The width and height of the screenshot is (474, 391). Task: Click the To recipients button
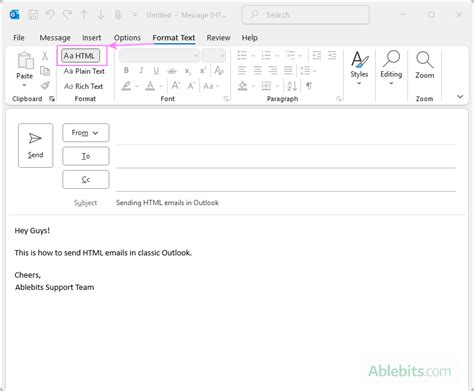click(86, 156)
